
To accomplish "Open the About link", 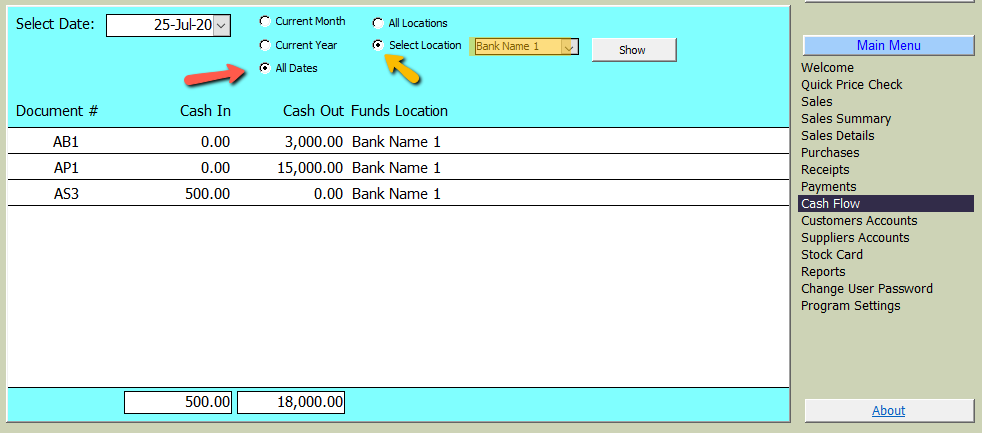I will tap(888, 410).
